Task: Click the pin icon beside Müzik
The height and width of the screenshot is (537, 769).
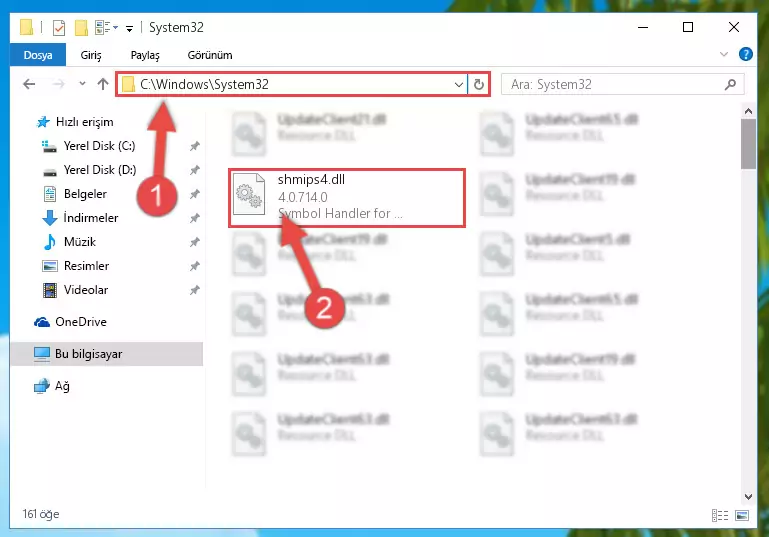Action: [195, 242]
